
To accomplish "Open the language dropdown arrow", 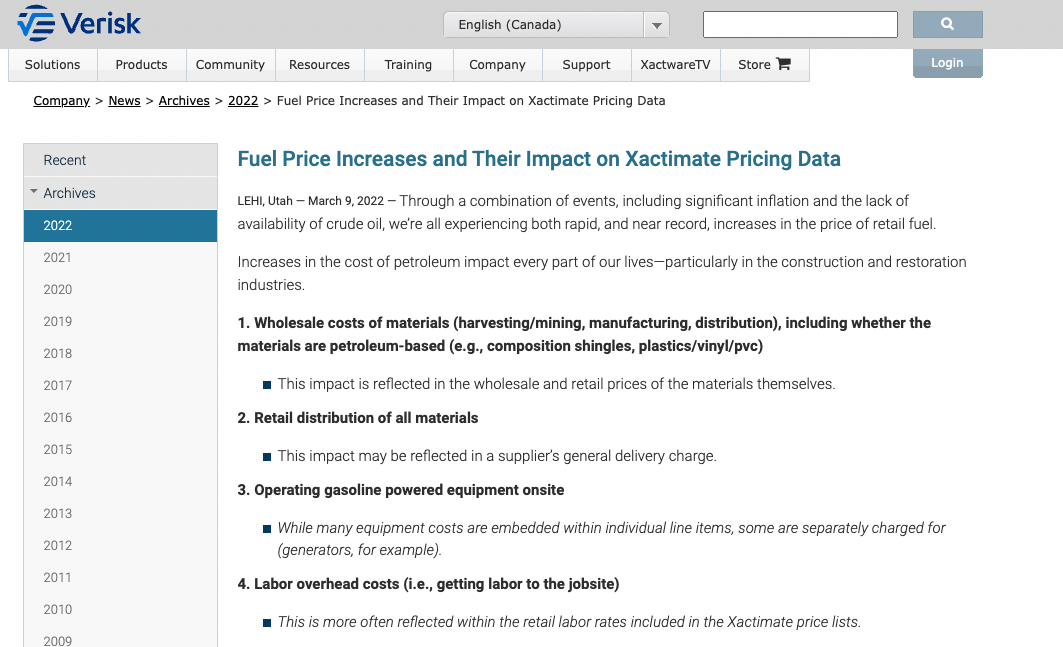I will (x=657, y=25).
